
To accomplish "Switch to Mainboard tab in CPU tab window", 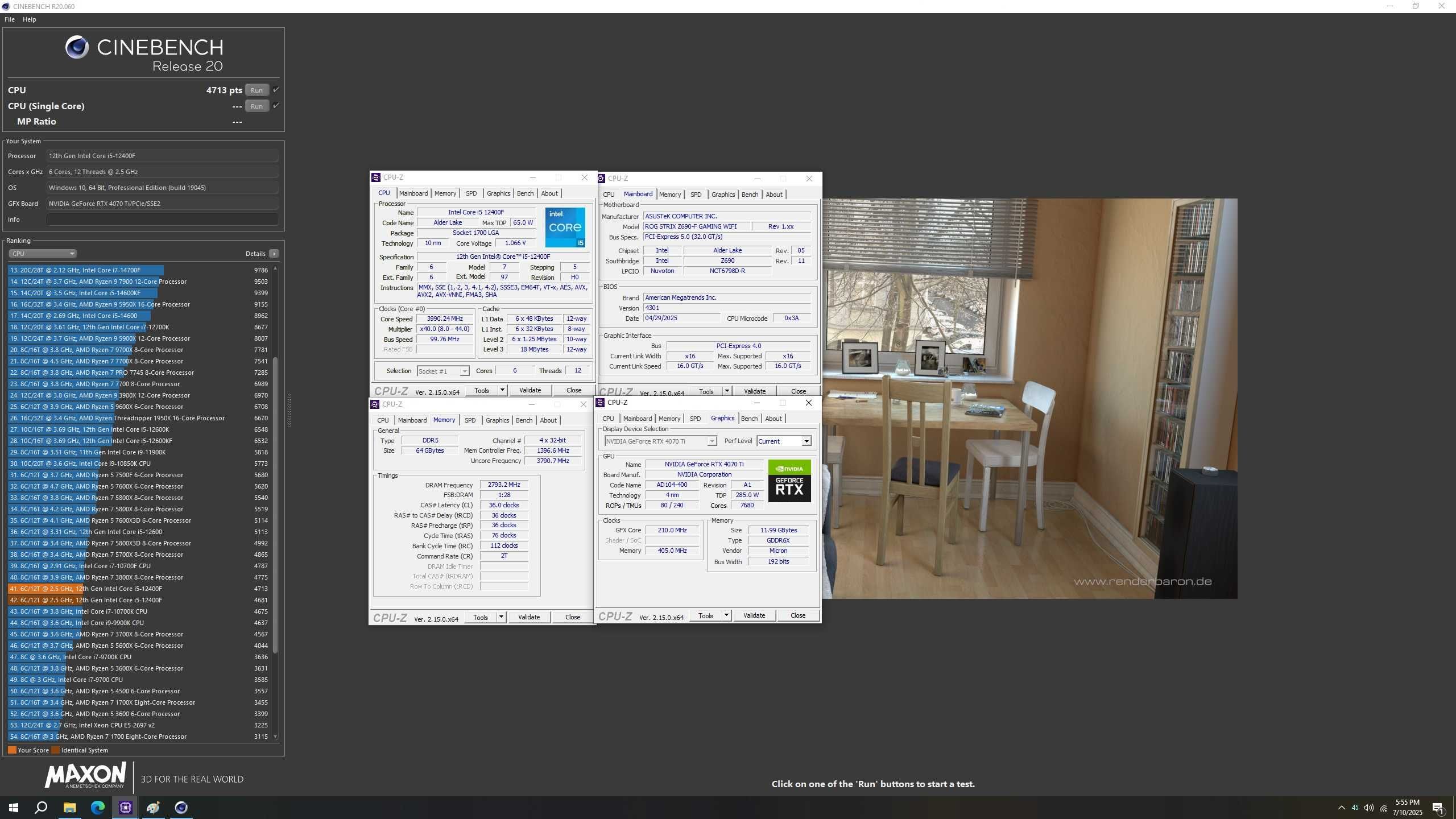I will click(x=413, y=193).
